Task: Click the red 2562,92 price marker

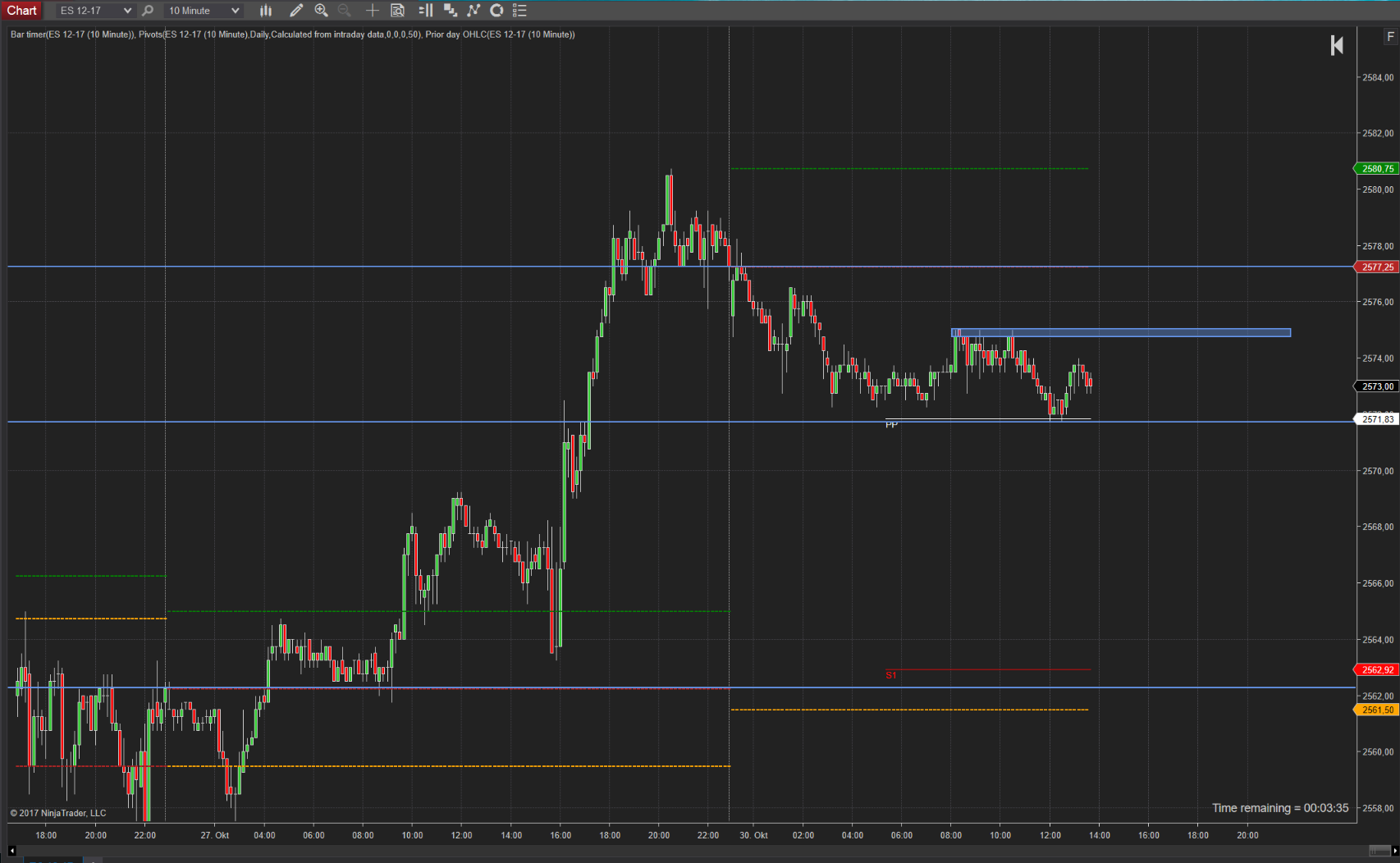Action: [x=1376, y=670]
